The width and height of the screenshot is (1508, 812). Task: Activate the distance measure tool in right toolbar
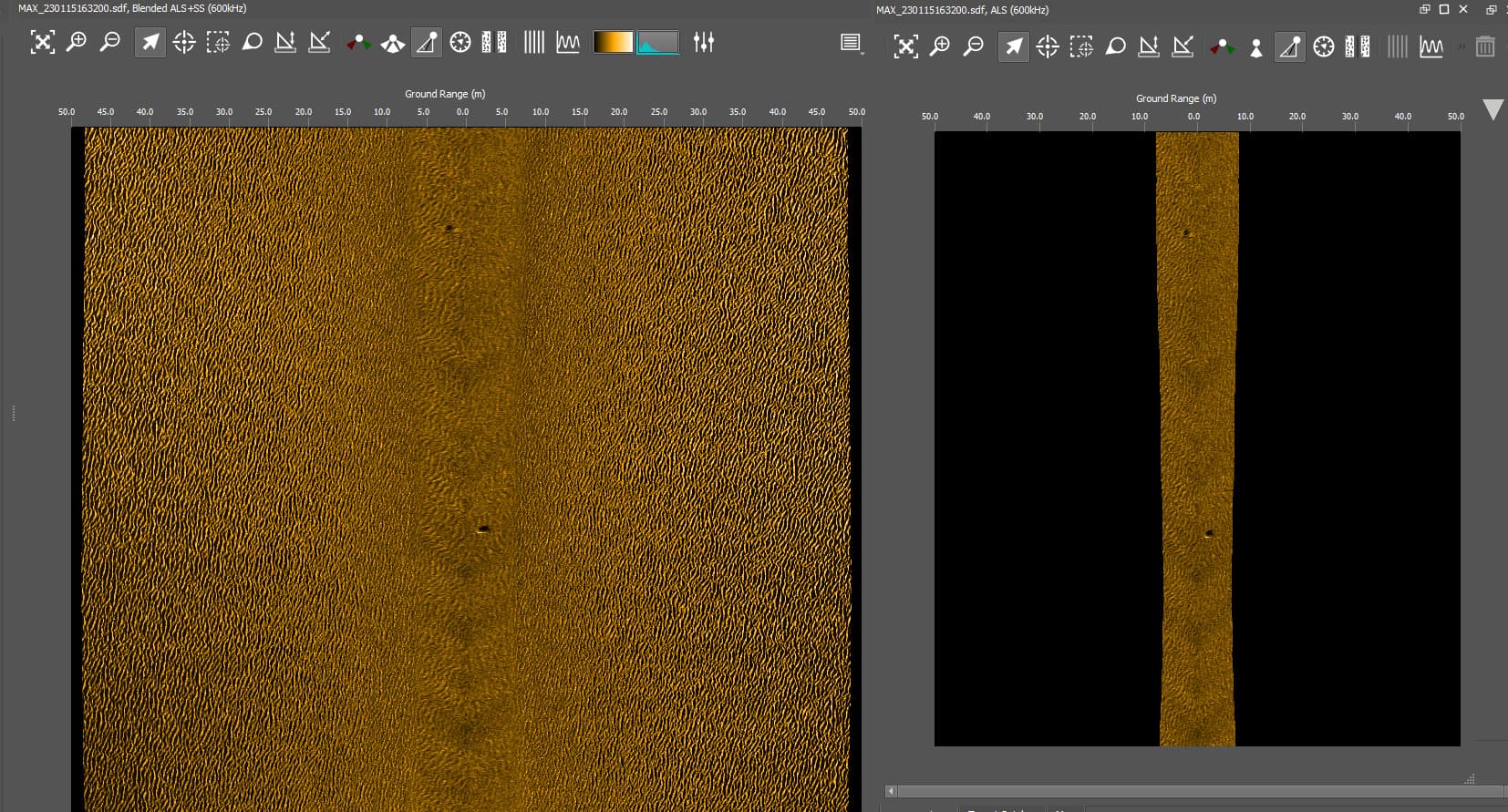[x=1183, y=46]
